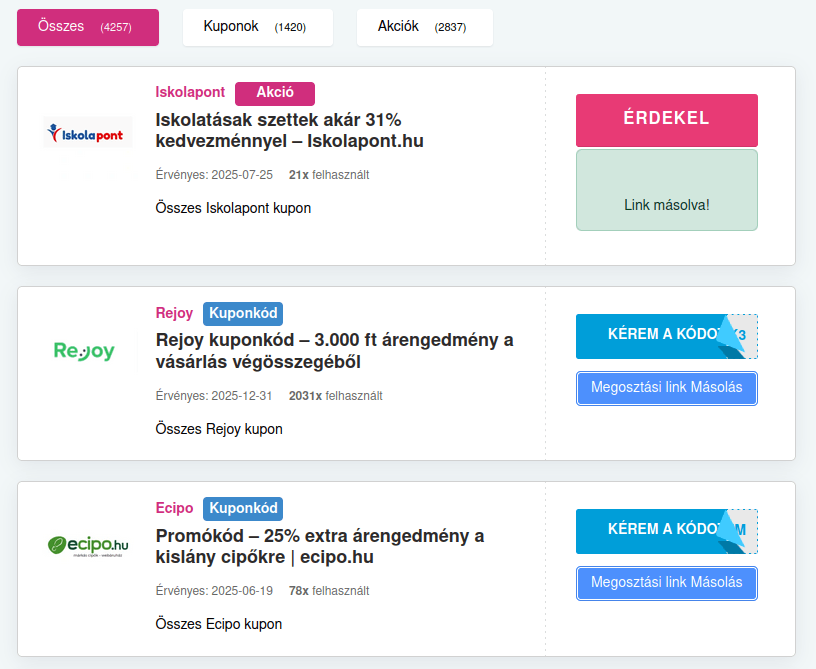The image size is (816, 669).
Task: Open the Ecipo store name link
Action: [x=174, y=508]
